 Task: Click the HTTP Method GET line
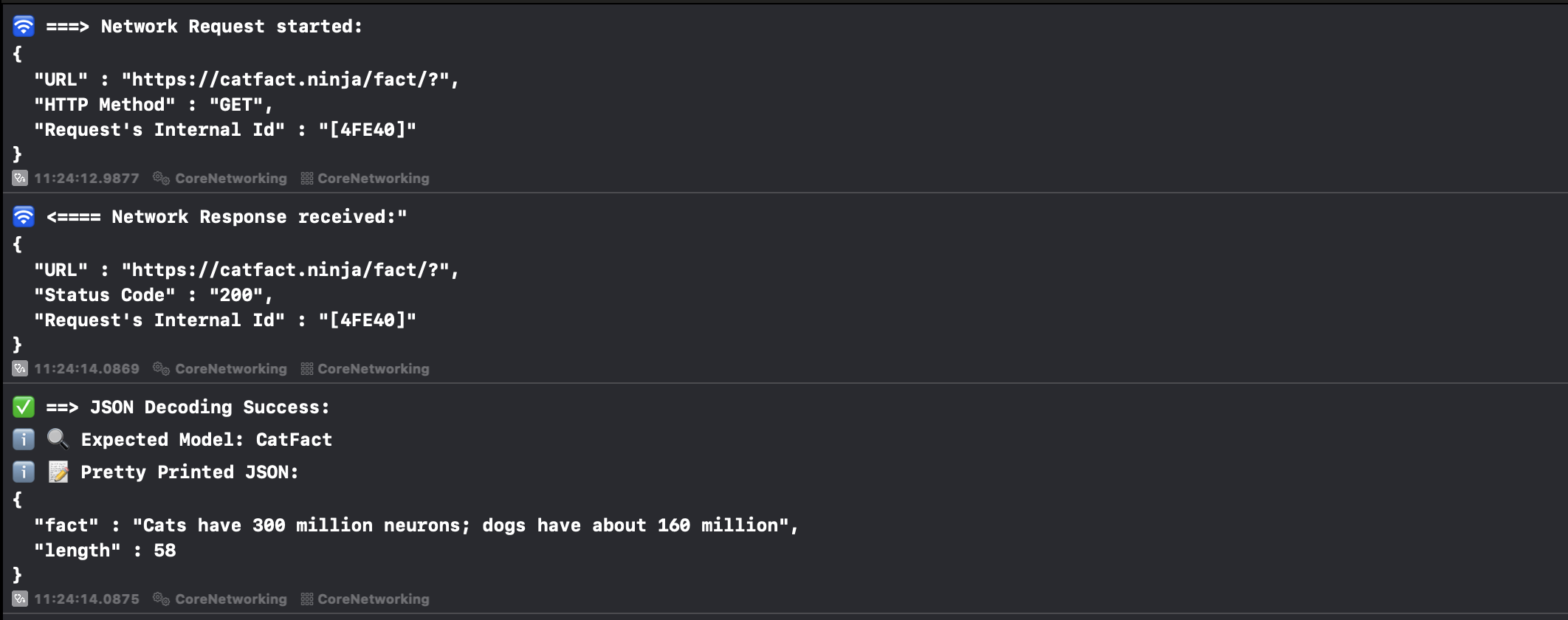154,105
